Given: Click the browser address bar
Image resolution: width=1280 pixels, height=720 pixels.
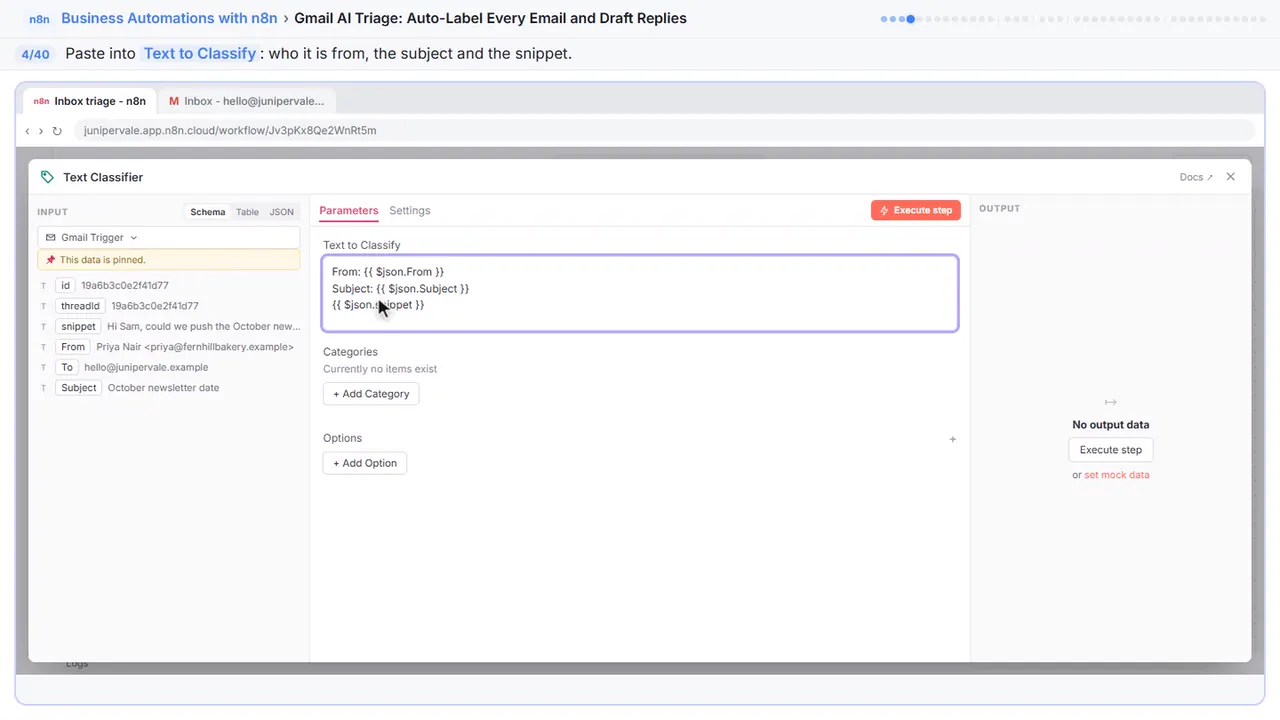Looking at the screenshot, I should 664,131.
